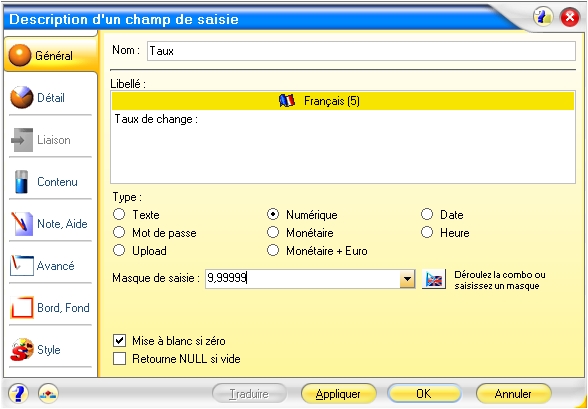Switch to the Général tab
Viewport: 588px width, 409px height.
51,55
